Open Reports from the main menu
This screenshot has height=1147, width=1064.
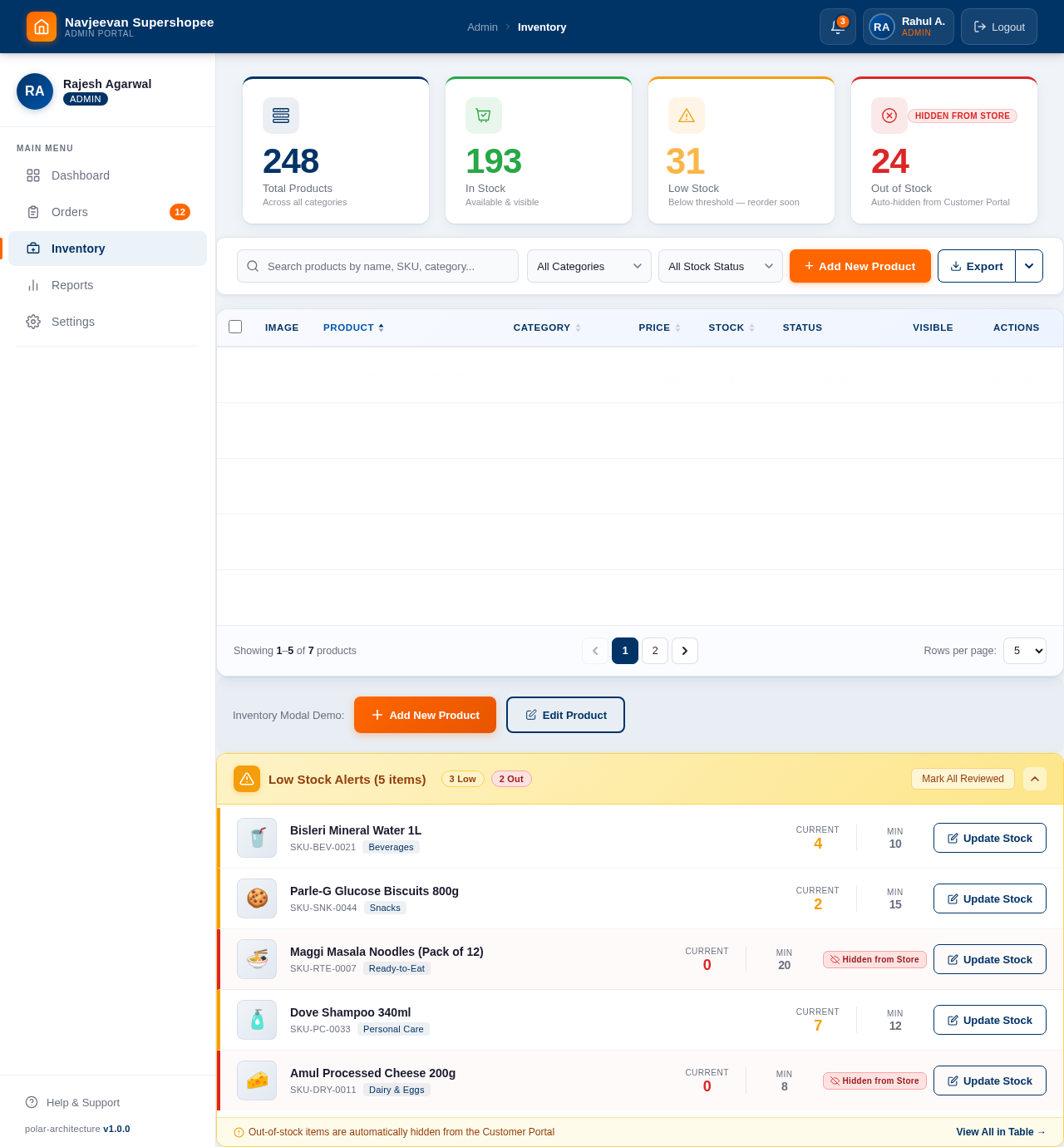click(x=72, y=285)
